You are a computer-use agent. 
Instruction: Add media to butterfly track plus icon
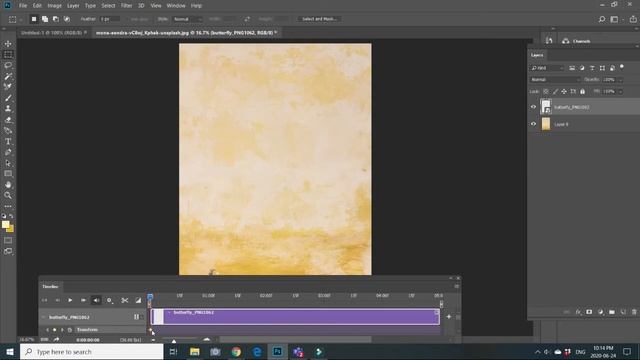click(x=449, y=317)
